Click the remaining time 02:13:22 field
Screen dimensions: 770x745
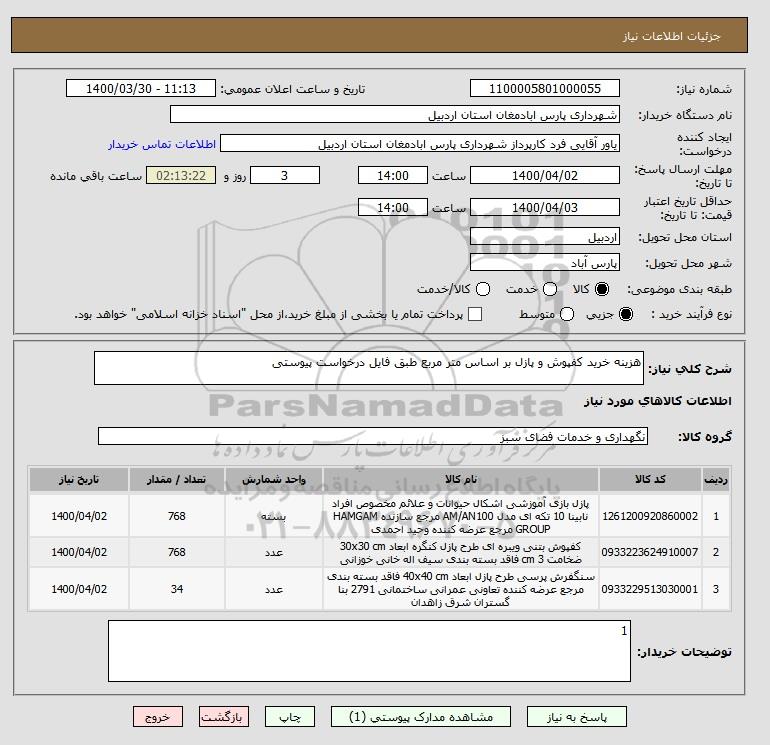pyautogui.click(x=181, y=175)
